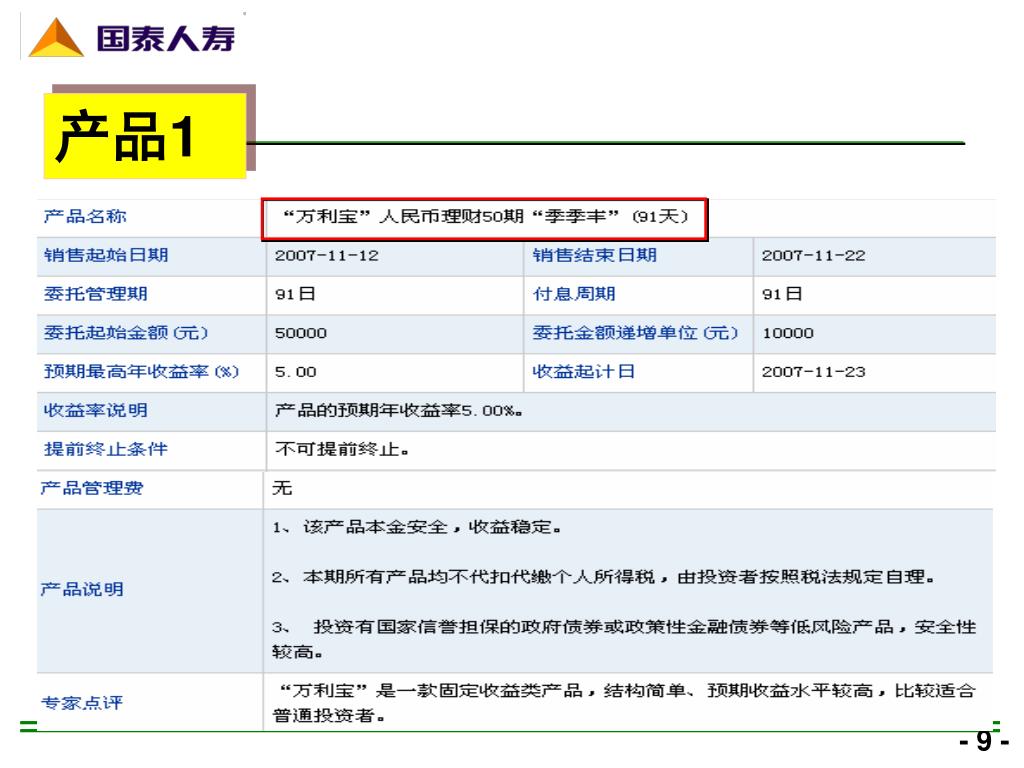Select the increment value 10000
The height and width of the screenshot is (768, 1024).
[788, 333]
